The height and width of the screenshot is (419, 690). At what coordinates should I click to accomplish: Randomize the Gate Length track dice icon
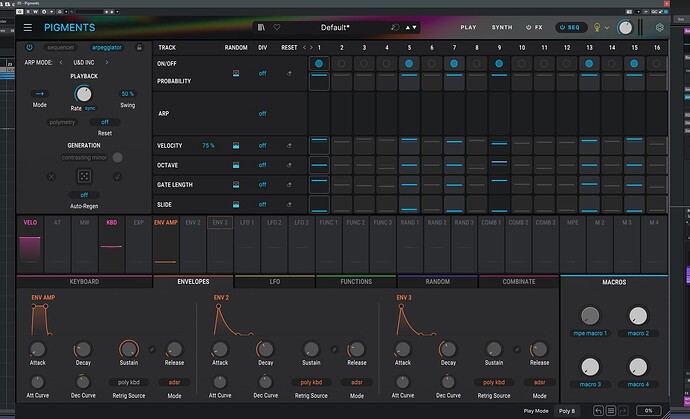(236, 185)
